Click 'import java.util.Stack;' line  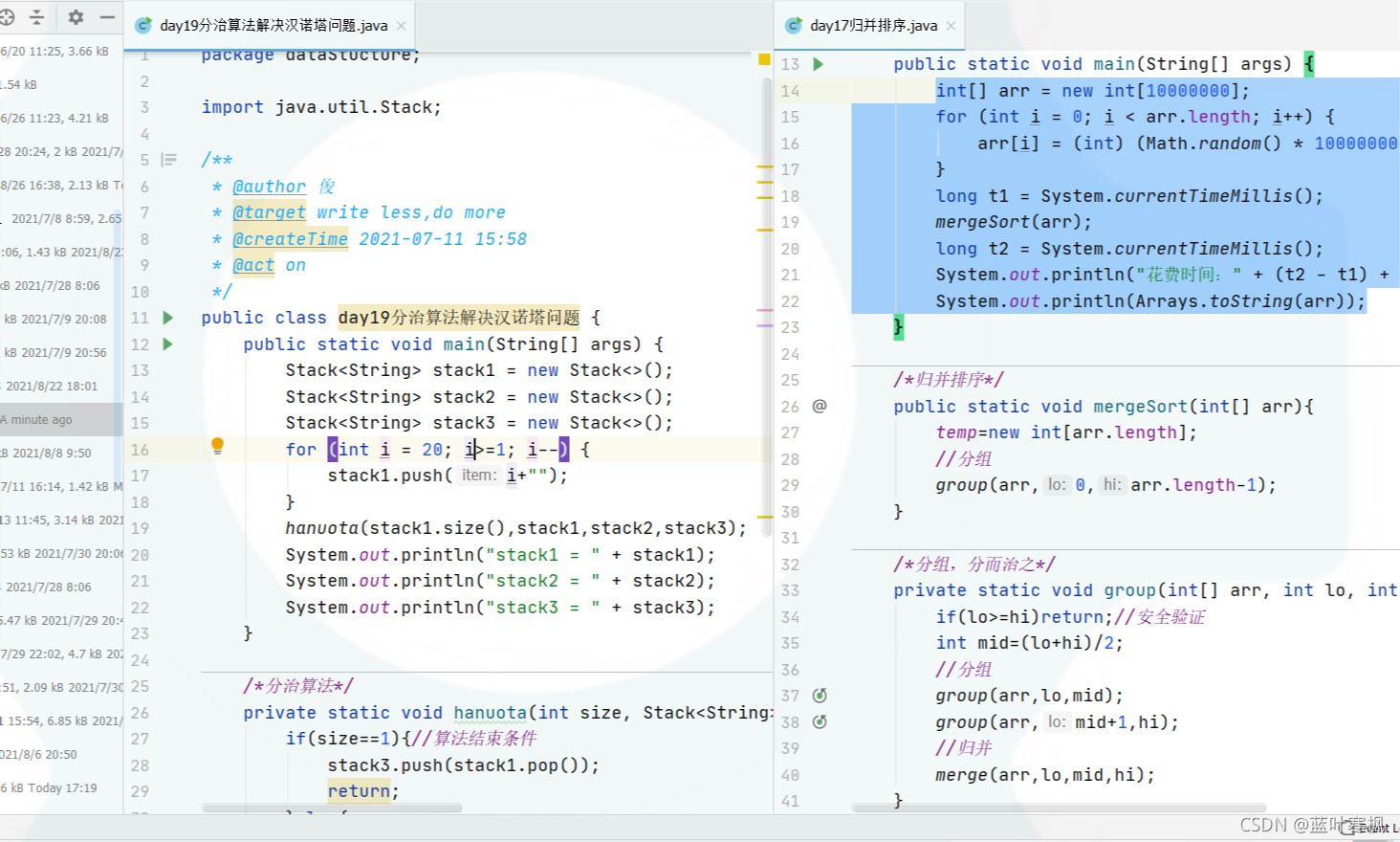point(321,107)
